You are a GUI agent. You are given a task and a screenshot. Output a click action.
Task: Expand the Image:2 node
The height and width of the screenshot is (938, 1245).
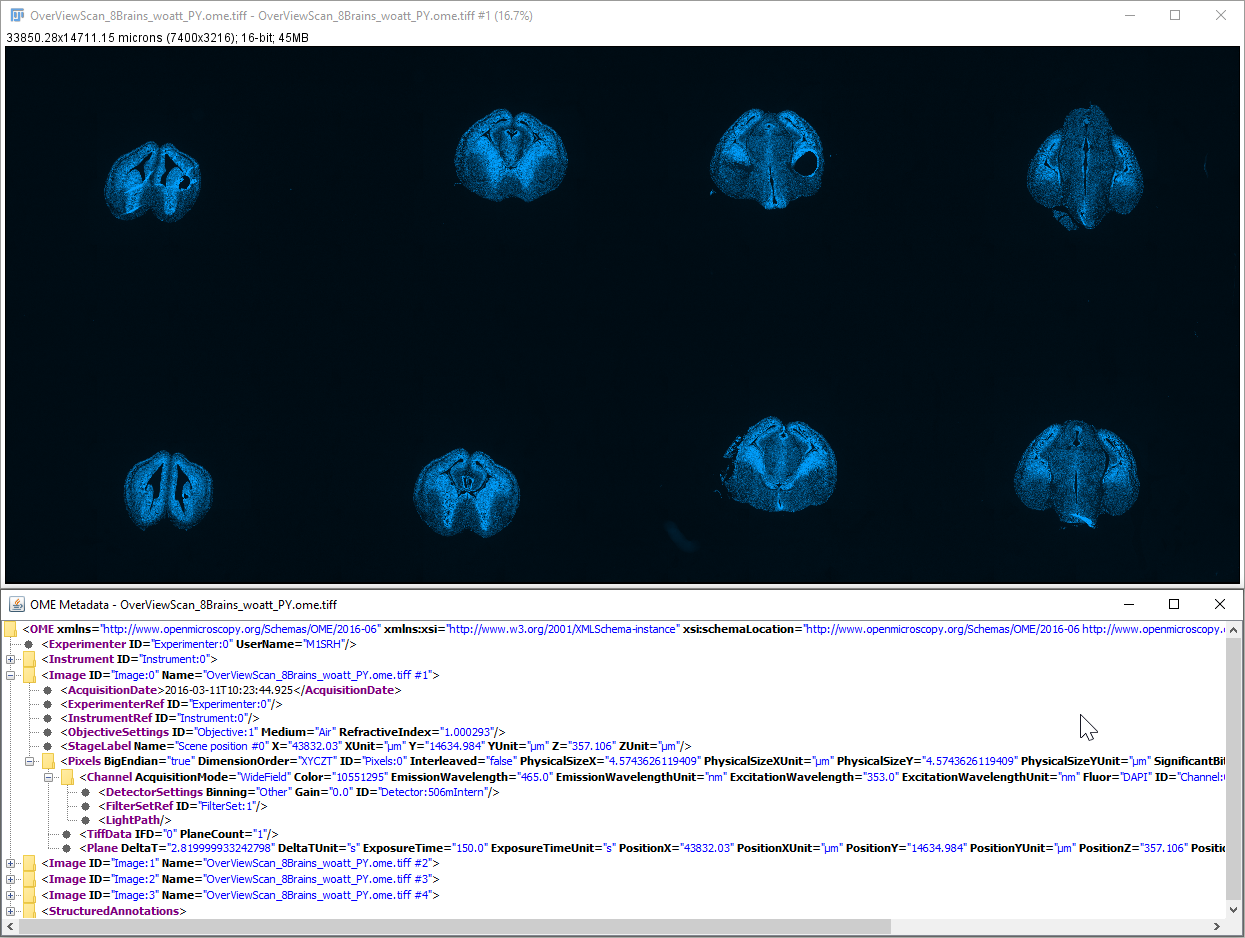(x=10, y=879)
